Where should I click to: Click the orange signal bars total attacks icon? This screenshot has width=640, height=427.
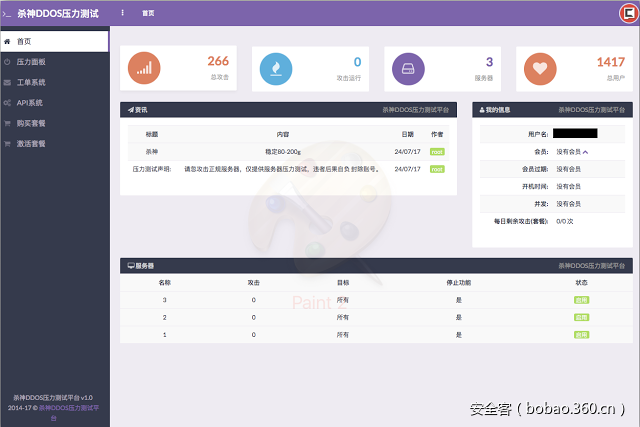145,68
